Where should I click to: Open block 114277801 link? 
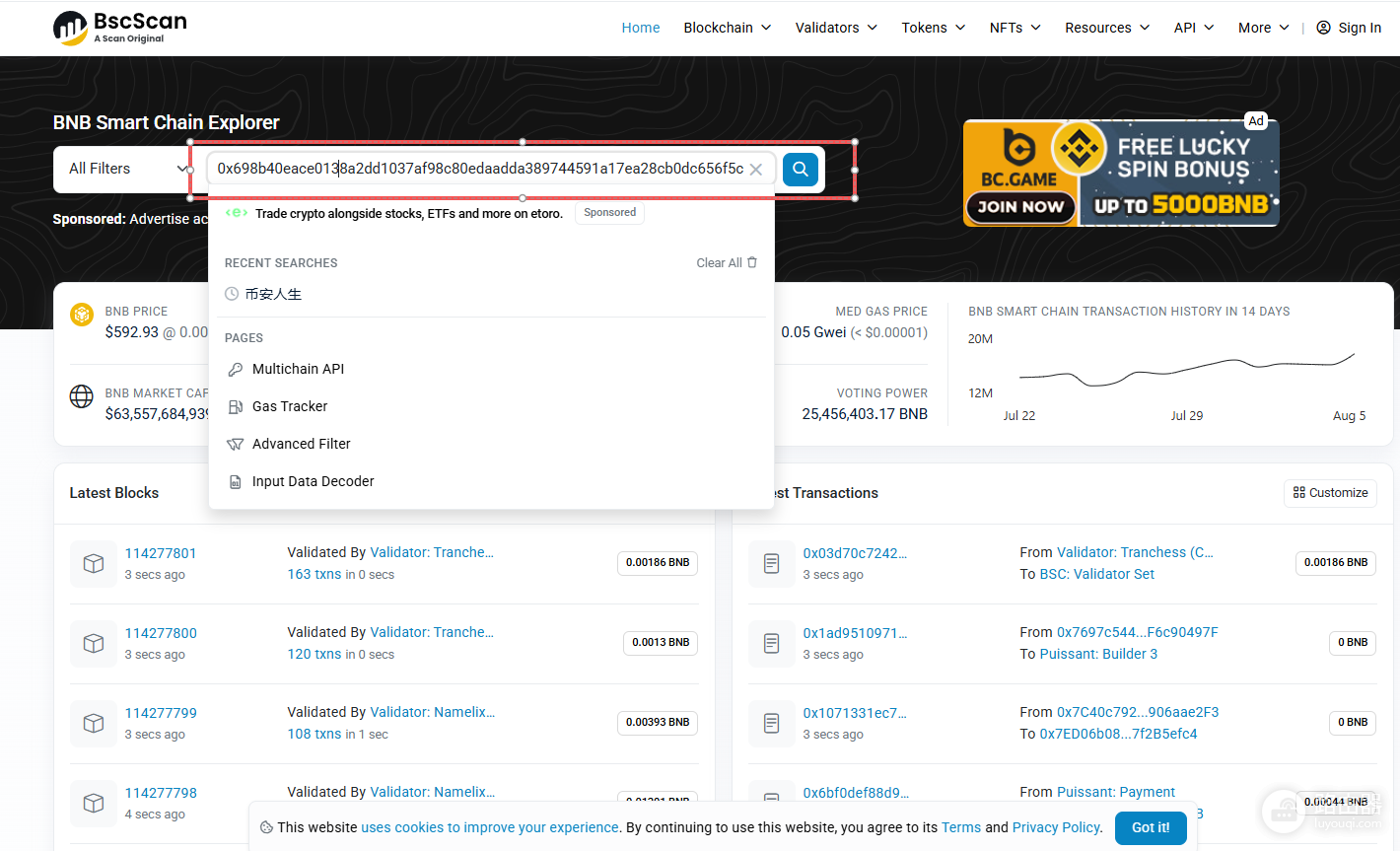point(161,553)
